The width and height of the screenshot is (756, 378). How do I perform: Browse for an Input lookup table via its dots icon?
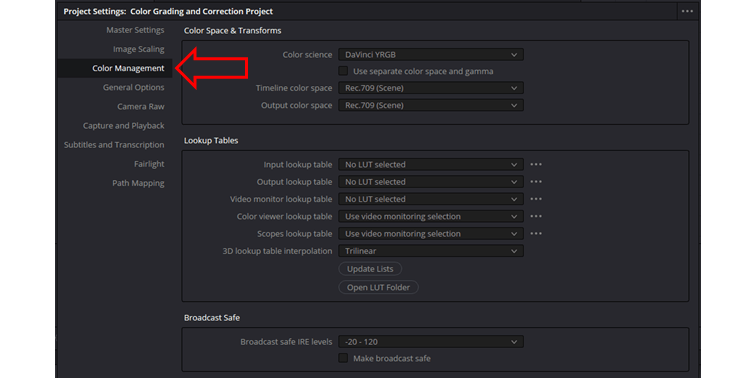click(536, 164)
